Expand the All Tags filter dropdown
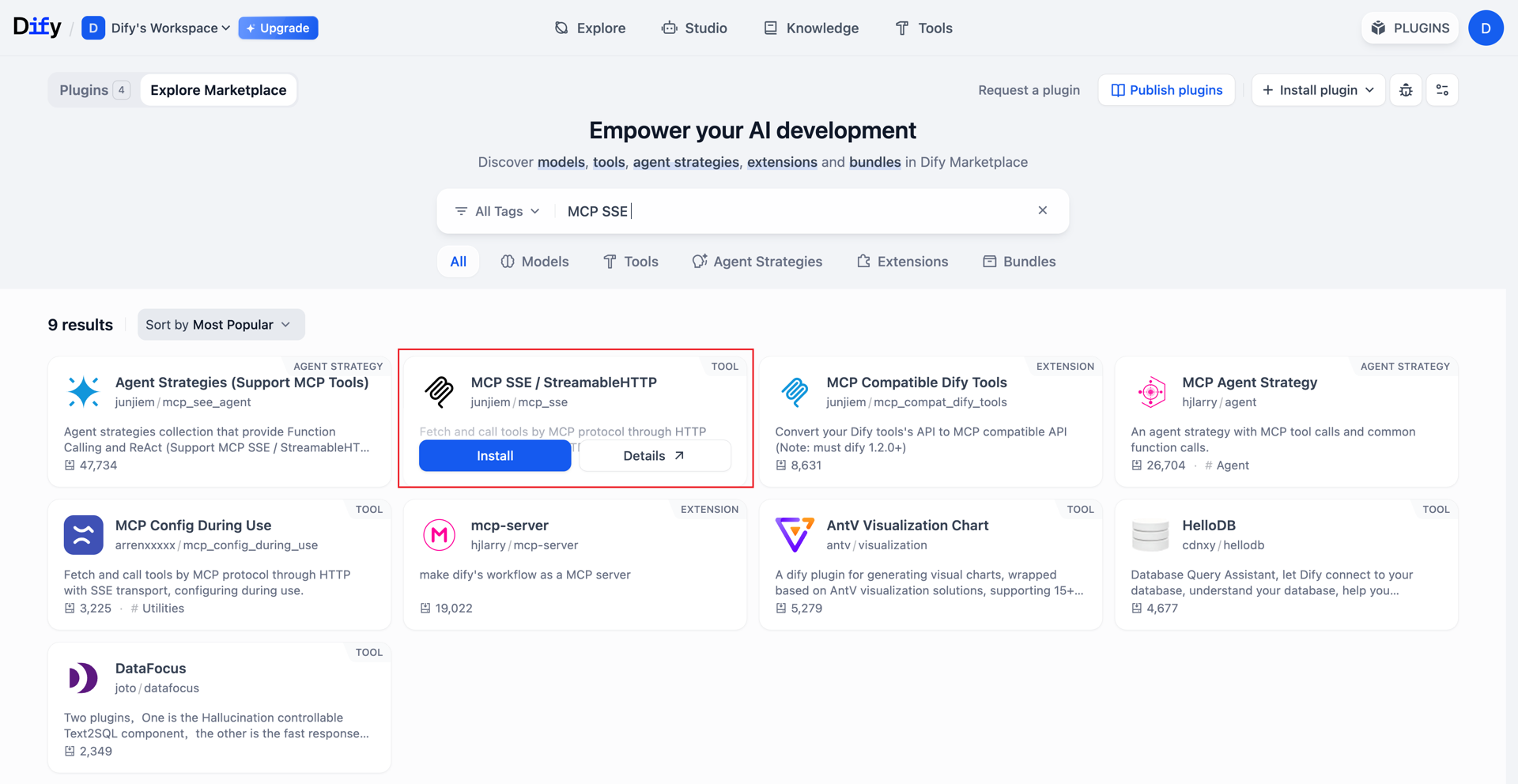Viewport: 1518px width, 784px height. coord(497,211)
